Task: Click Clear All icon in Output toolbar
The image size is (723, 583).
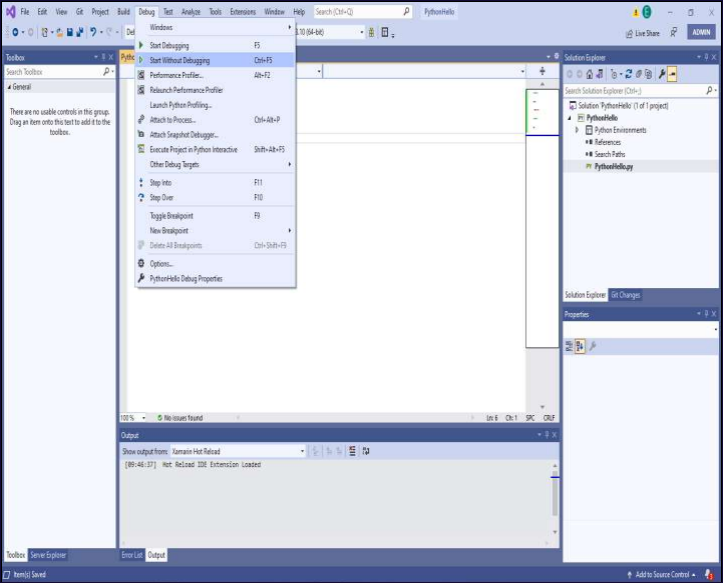Action: coord(352,451)
